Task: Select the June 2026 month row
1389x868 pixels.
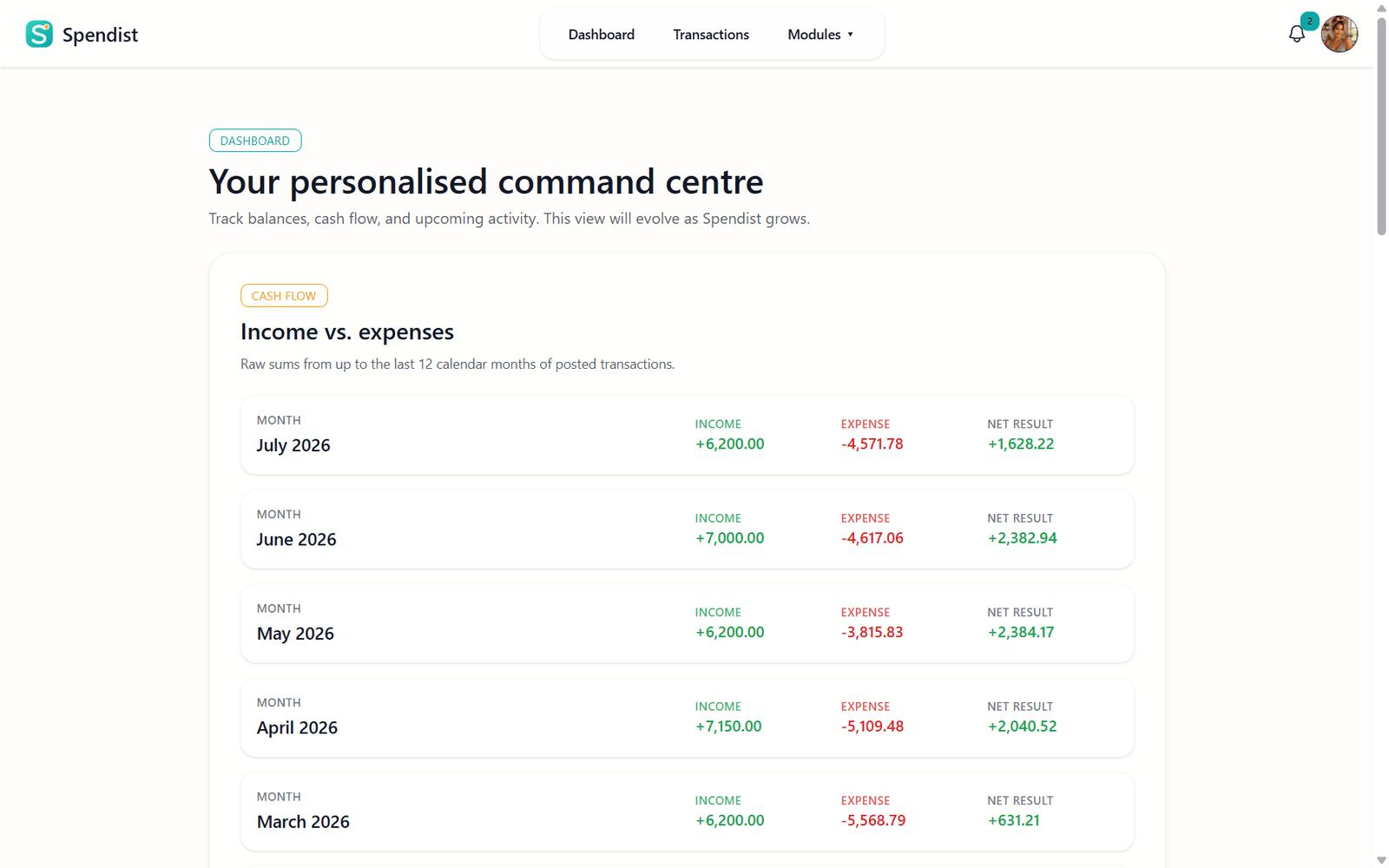Action: pyautogui.click(x=688, y=529)
